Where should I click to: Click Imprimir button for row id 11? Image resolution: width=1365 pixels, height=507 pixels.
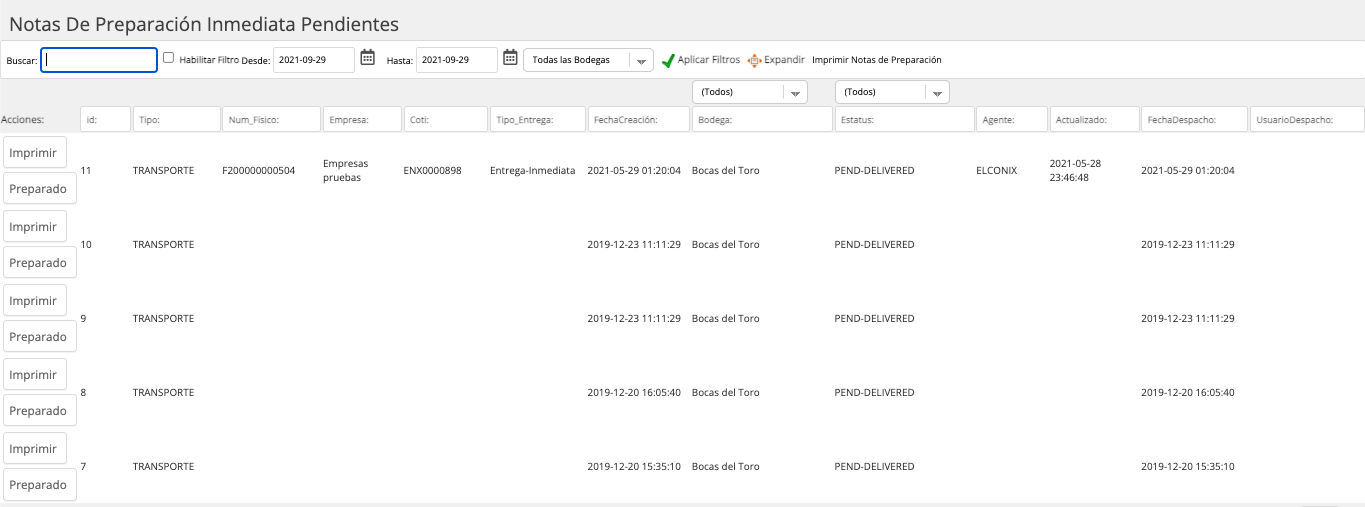[x=34, y=152]
